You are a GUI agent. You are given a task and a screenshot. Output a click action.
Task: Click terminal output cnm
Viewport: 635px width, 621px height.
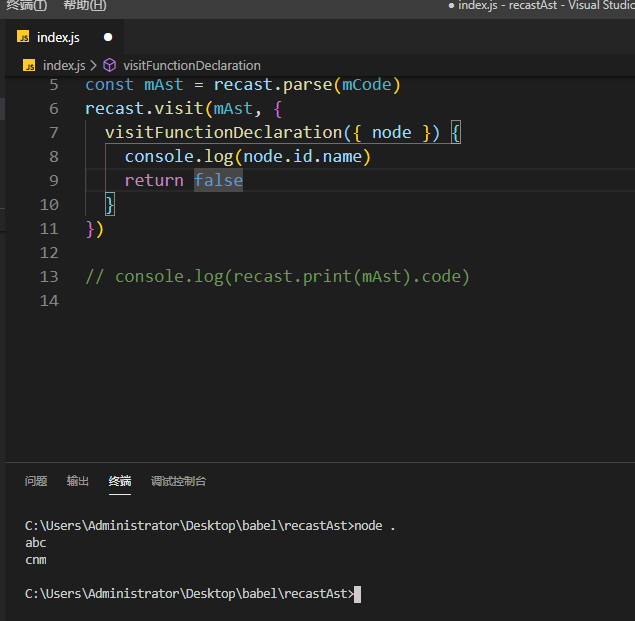point(36,560)
